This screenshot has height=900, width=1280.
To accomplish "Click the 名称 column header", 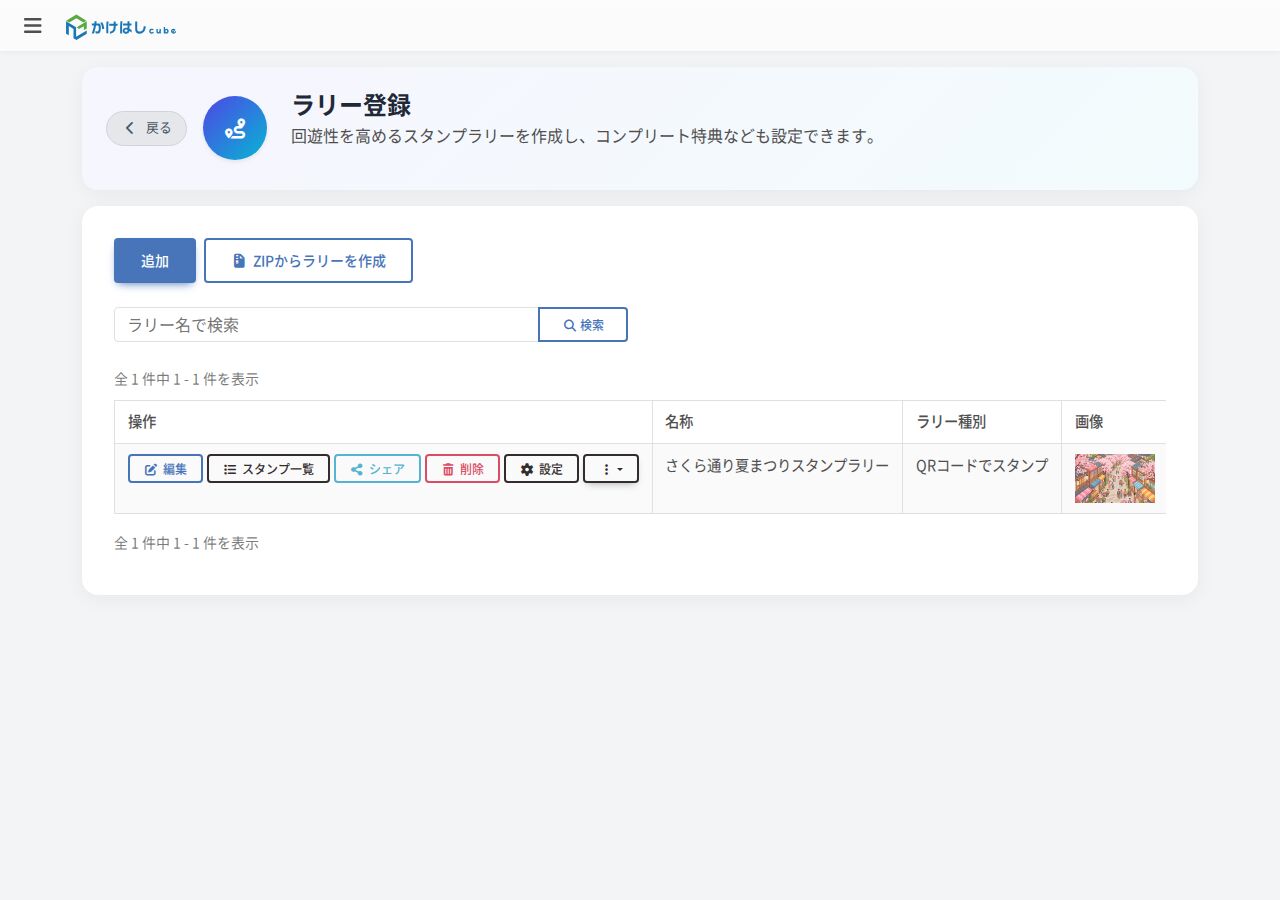I will [x=777, y=422].
